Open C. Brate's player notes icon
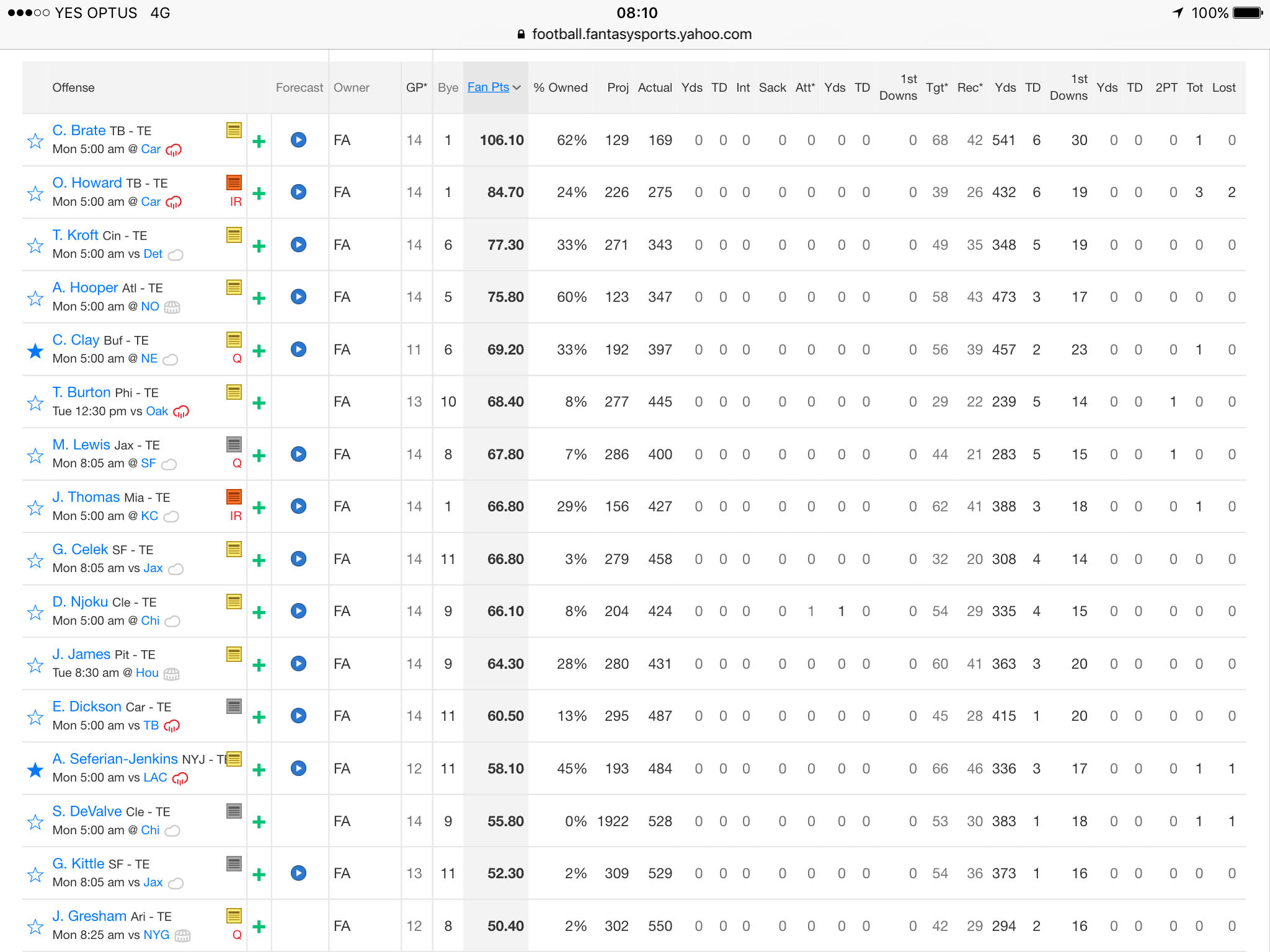The height and width of the screenshot is (952, 1270). pyautogui.click(x=234, y=130)
